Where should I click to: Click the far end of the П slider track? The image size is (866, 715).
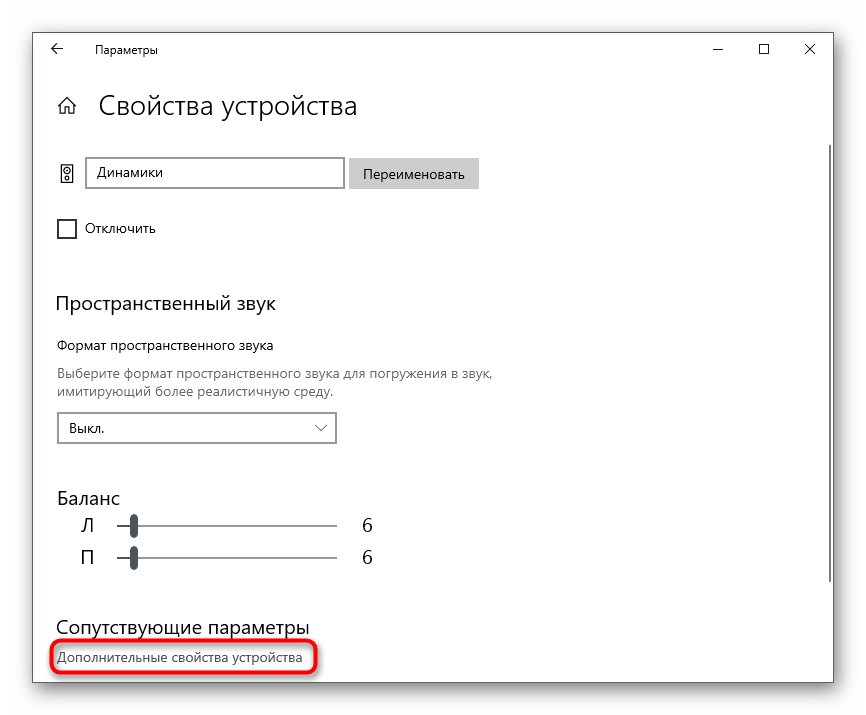pyautogui.click(x=334, y=557)
